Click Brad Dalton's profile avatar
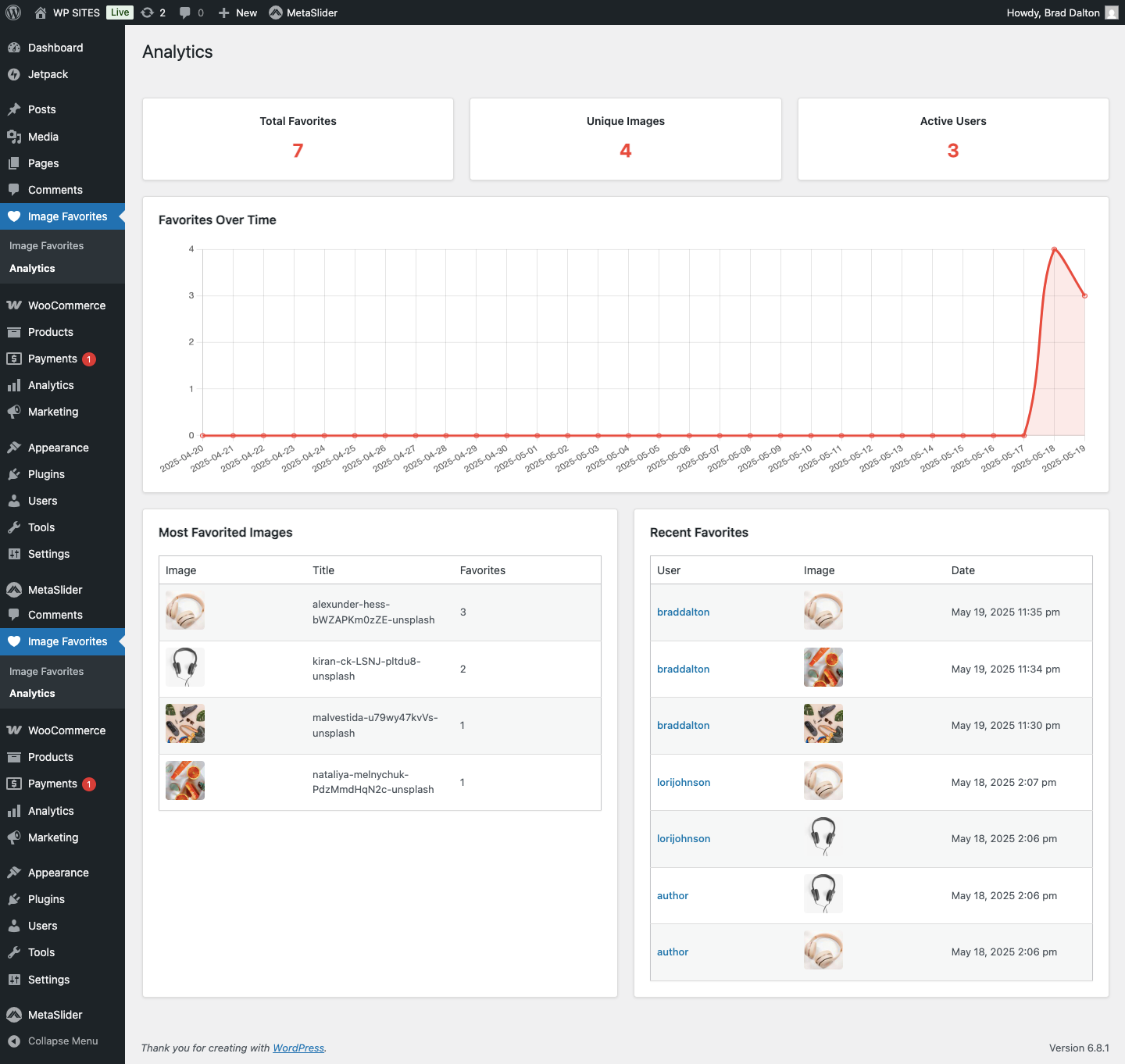This screenshot has width=1125, height=1064. coord(1111,12)
